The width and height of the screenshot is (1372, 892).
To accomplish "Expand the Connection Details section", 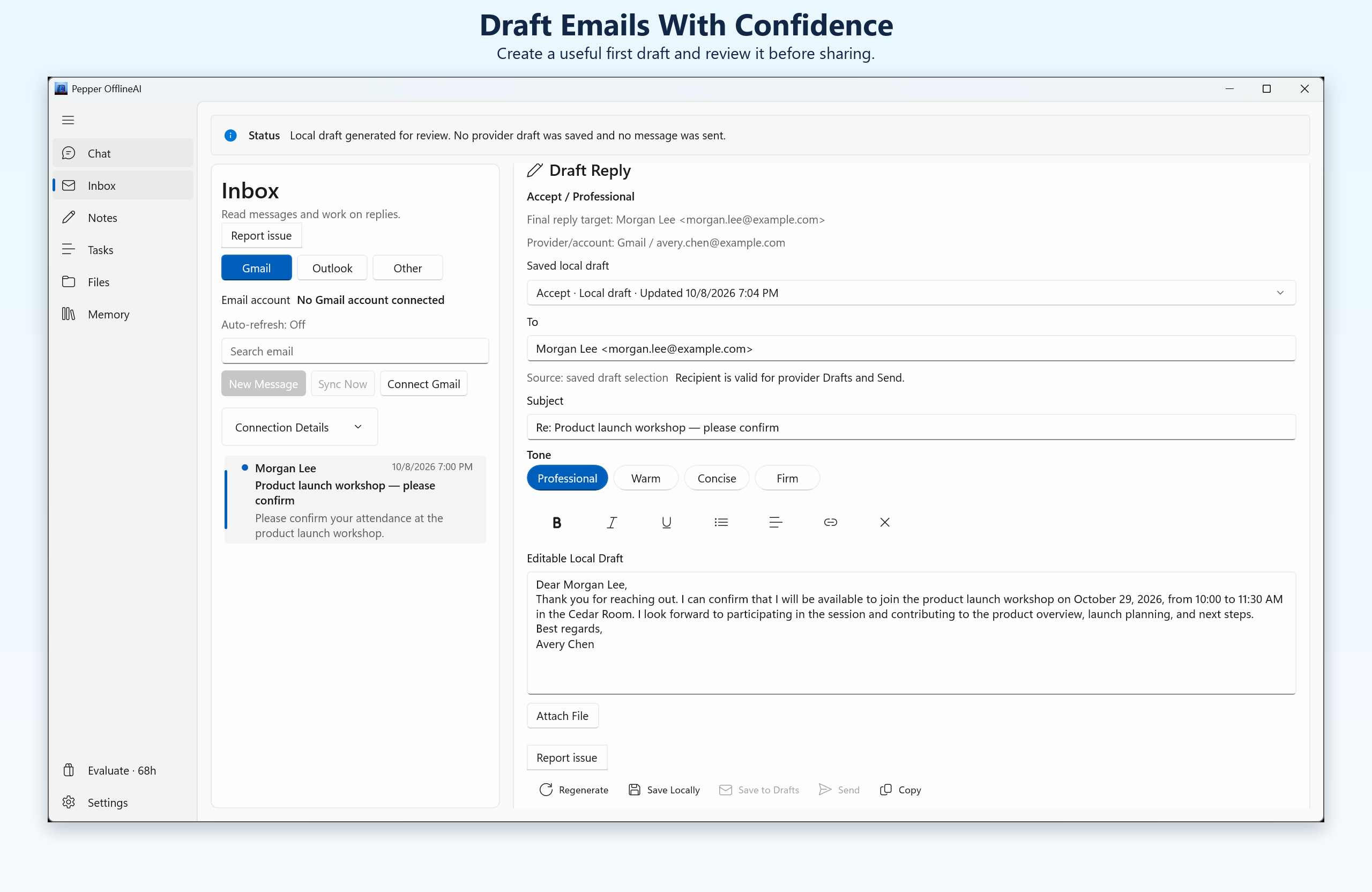I will coord(300,427).
